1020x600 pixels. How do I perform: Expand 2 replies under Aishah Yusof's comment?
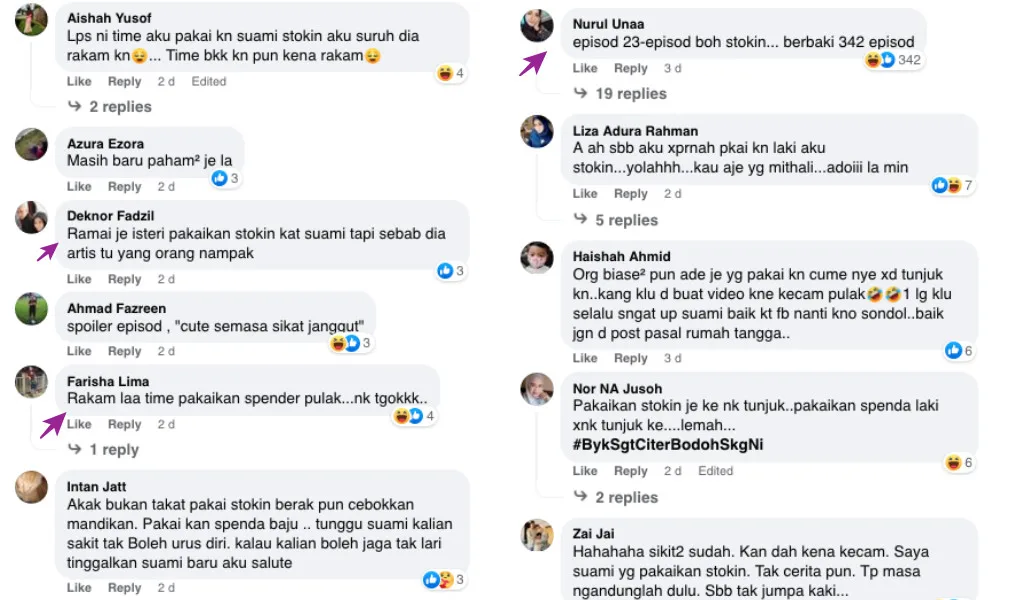(x=120, y=107)
